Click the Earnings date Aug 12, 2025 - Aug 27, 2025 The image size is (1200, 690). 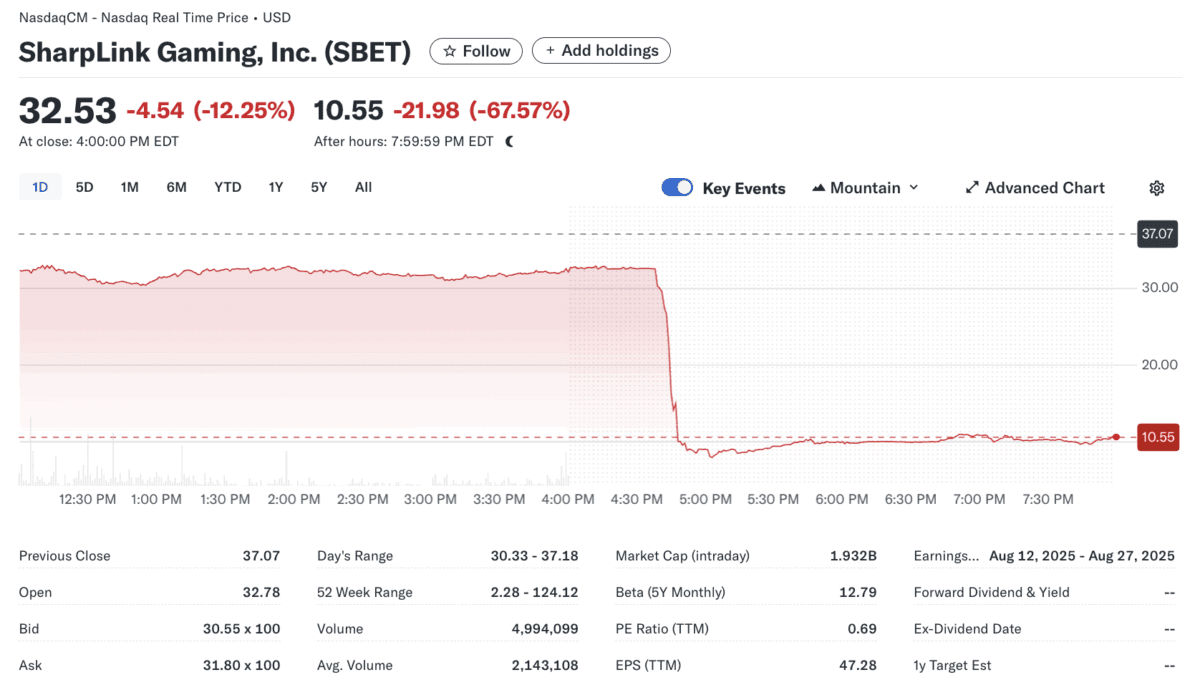[1082, 556]
